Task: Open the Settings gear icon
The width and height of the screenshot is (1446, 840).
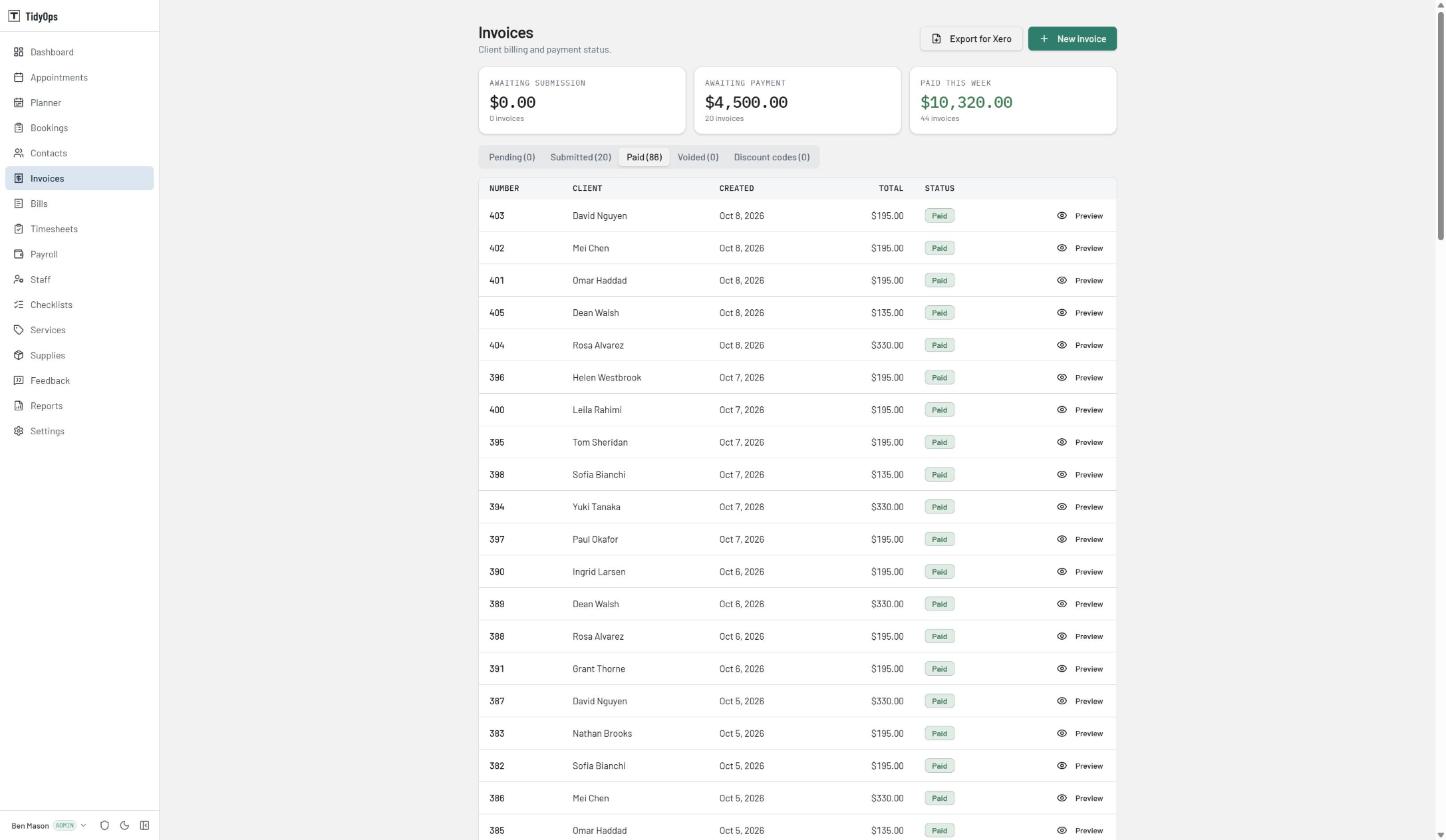Action: coord(18,431)
